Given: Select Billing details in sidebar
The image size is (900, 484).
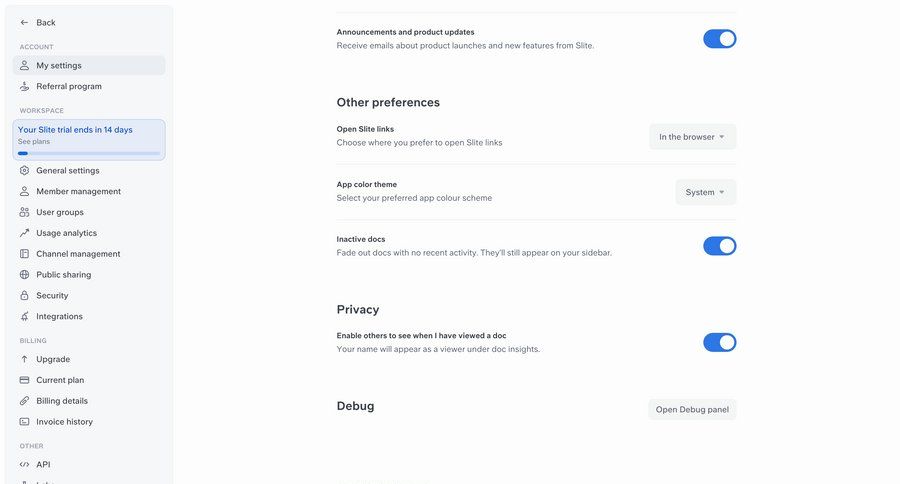Looking at the screenshot, I should tap(62, 401).
